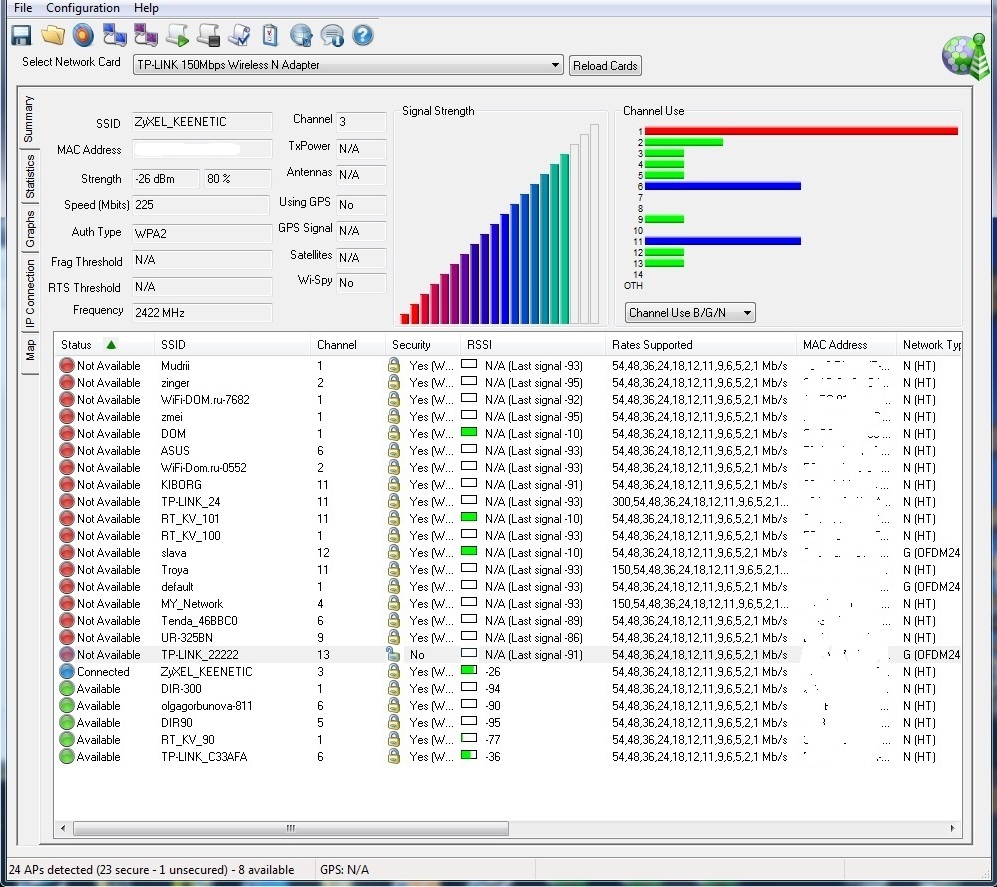Click the speech bubble info icon
The image size is (997, 887).
[332, 36]
